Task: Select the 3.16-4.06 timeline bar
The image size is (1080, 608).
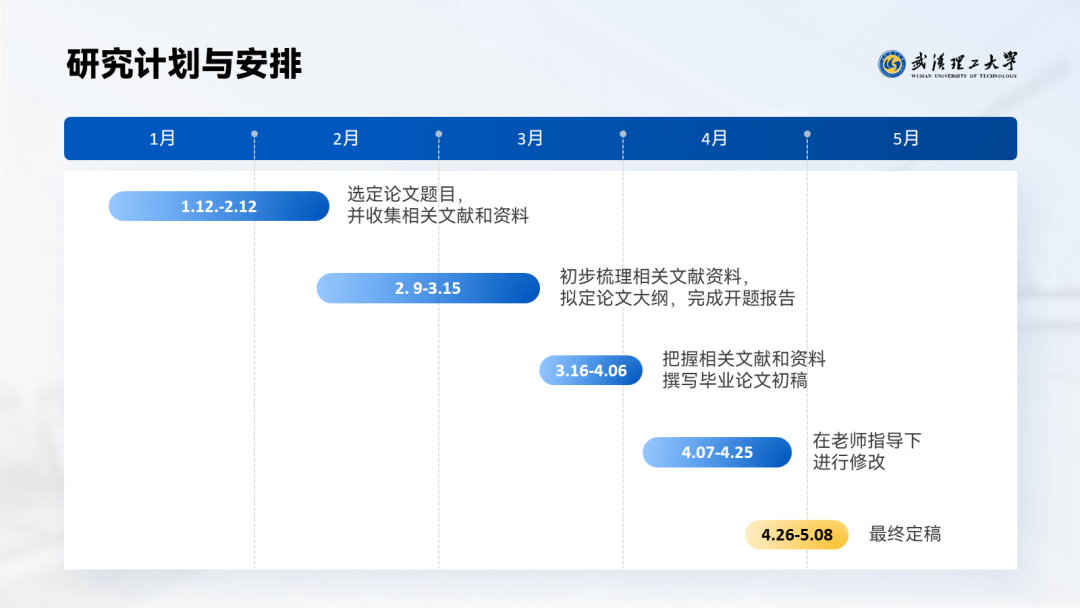Action: 591,370
